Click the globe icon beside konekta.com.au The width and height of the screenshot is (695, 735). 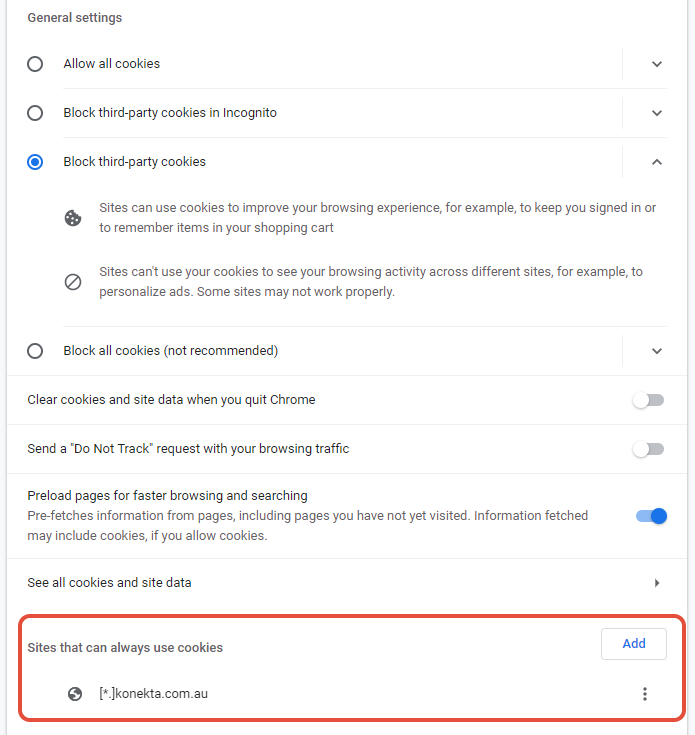point(75,694)
